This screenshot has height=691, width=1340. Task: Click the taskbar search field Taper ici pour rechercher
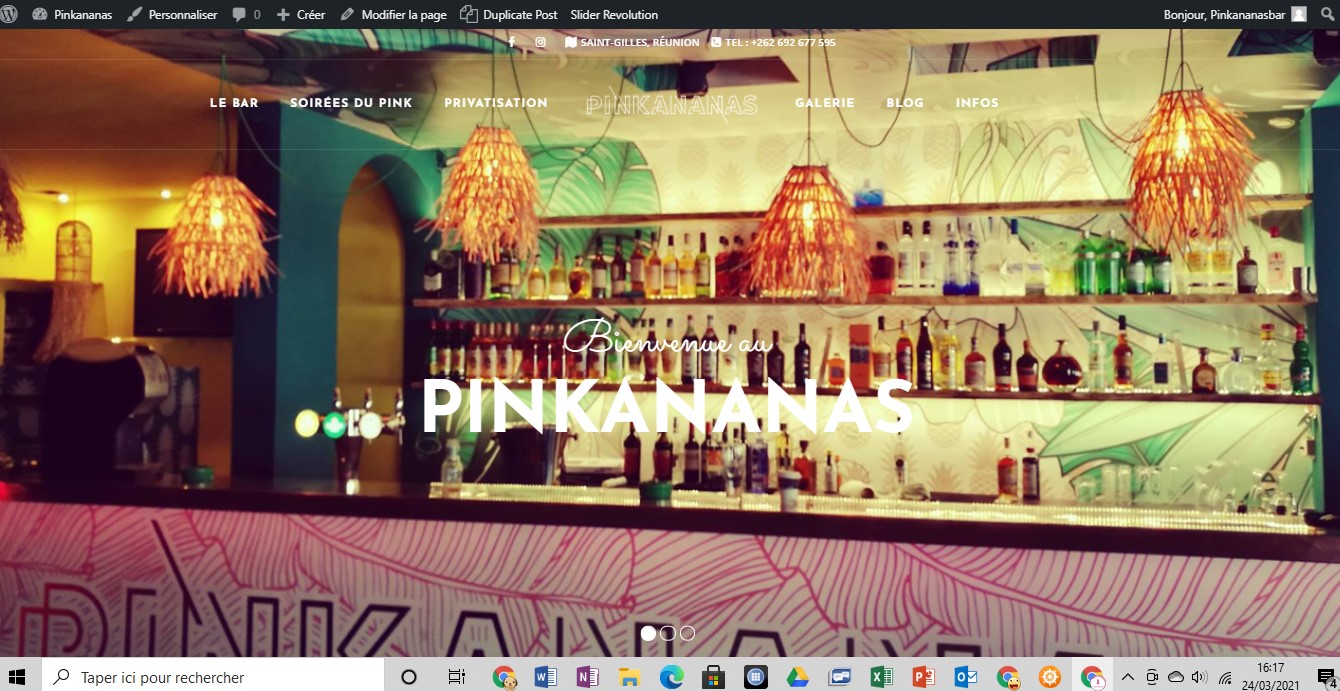coord(212,677)
